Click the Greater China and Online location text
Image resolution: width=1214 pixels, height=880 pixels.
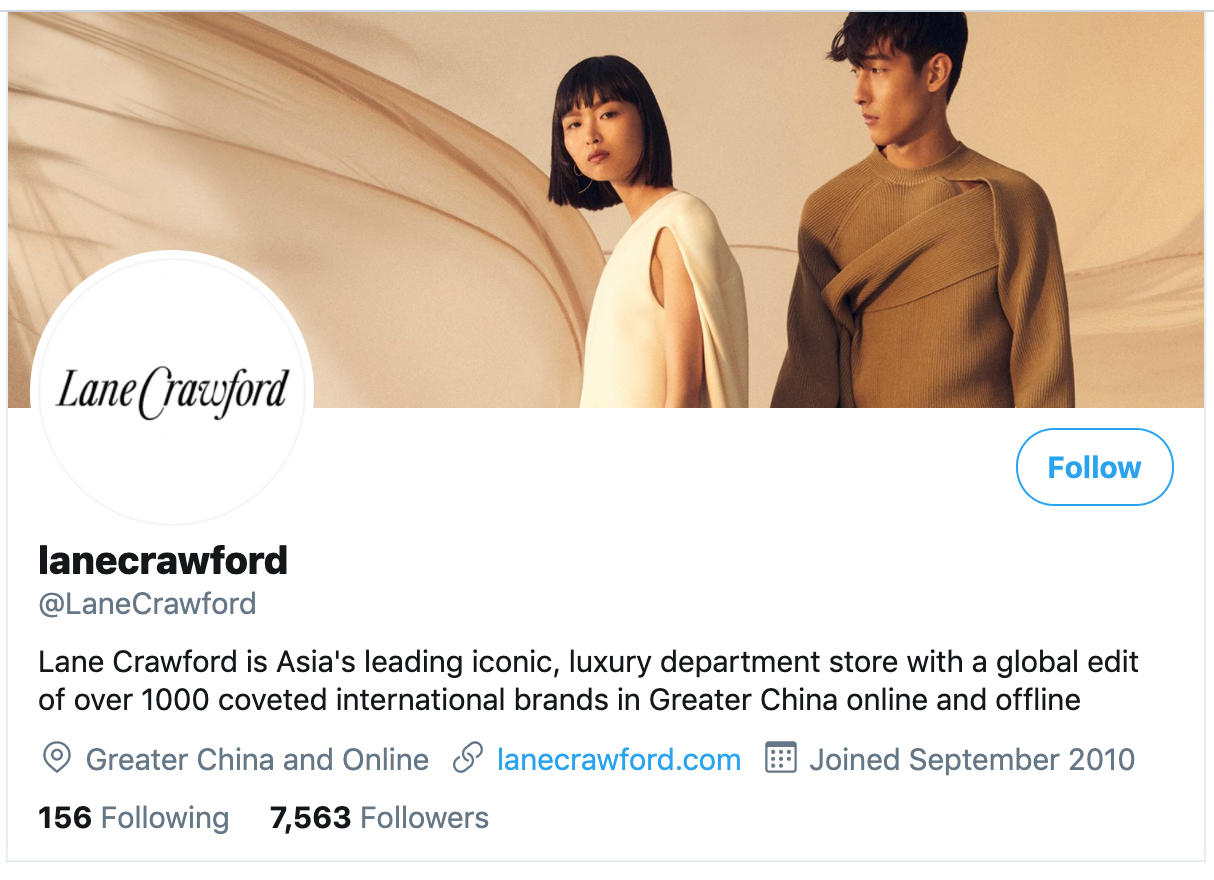257,759
